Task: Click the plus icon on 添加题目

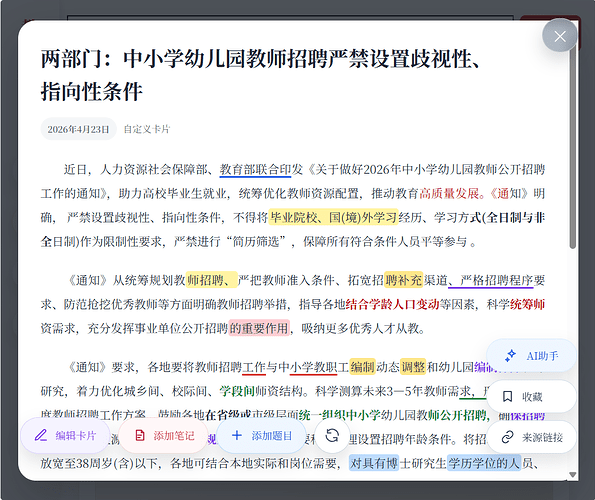Action: 237,435
